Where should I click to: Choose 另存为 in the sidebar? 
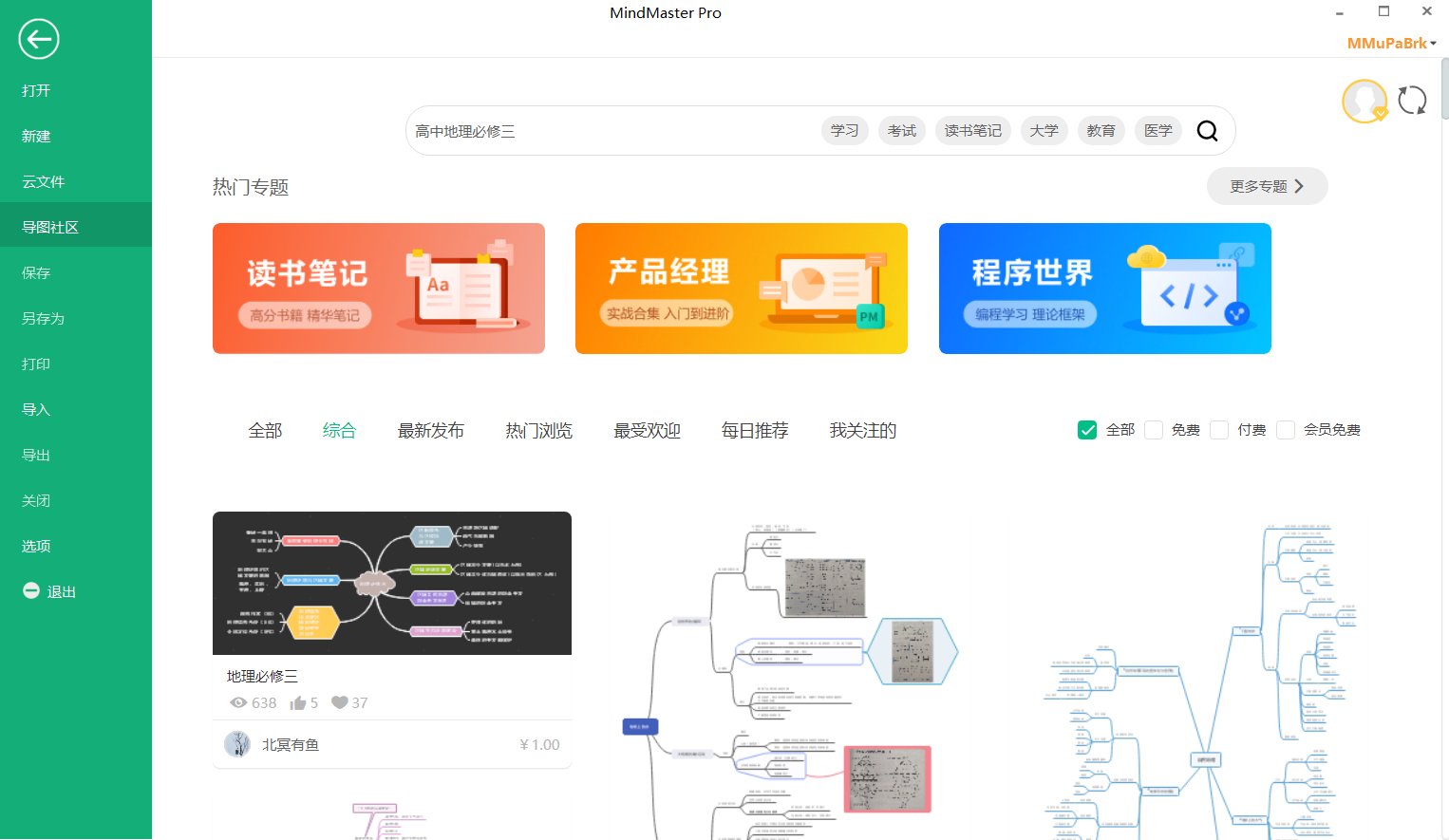click(x=76, y=318)
